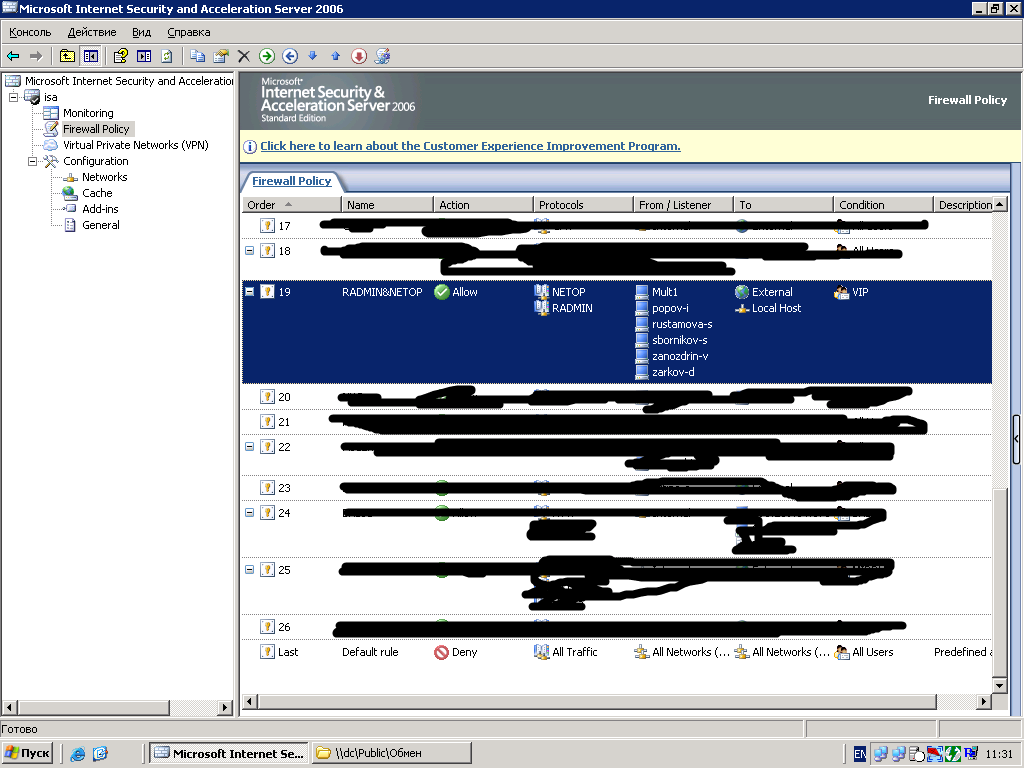Screen dimensions: 1024x768
Task: Select the isa server node
Action: pos(50,97)
